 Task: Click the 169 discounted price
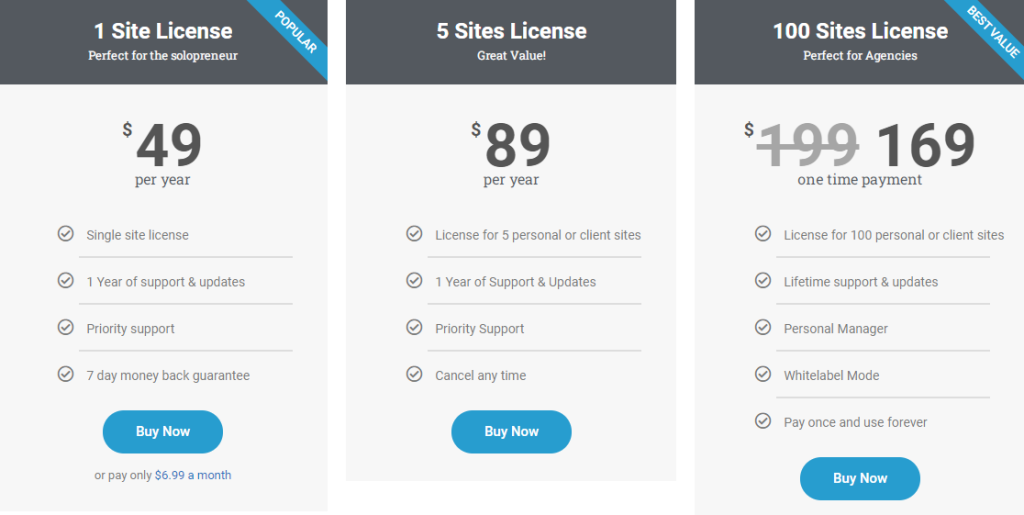point(925,145)
